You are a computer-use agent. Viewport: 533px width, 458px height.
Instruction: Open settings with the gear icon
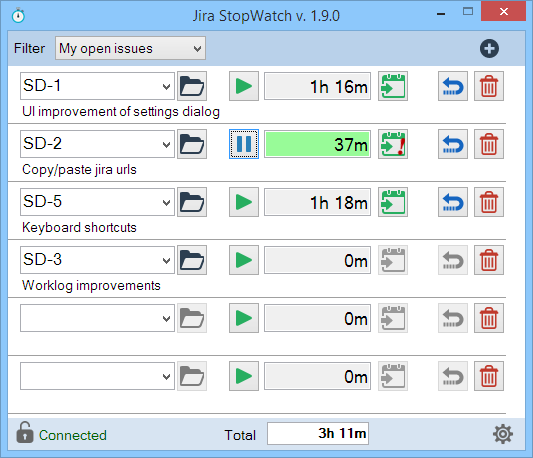coord(503,434)
